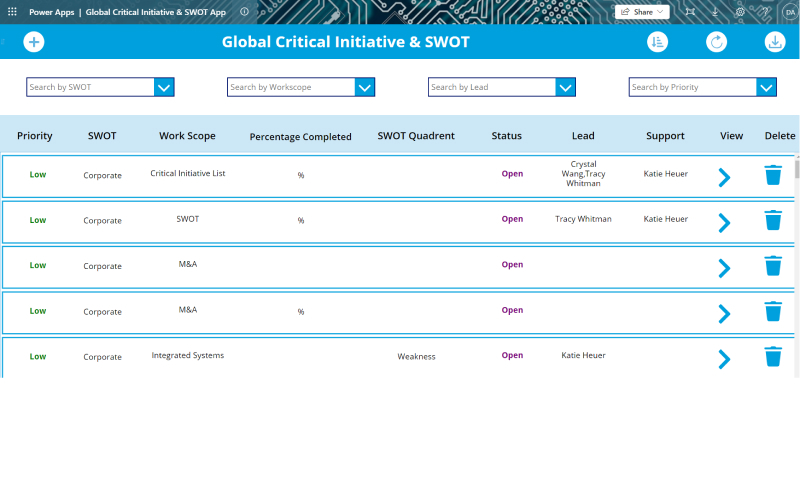Viewport: 800px width, 500px height.
Task: Open the Power Apps app launcher grid
Action: [12, 11]
